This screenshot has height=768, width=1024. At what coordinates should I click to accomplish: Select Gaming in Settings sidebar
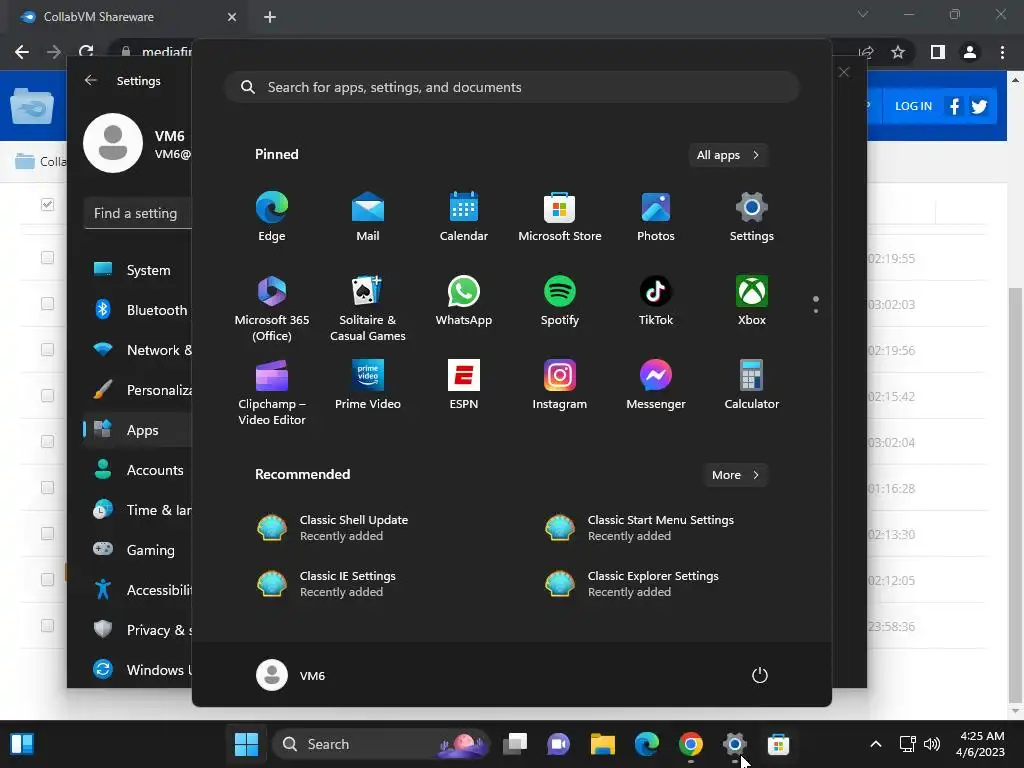pos(138,550)
